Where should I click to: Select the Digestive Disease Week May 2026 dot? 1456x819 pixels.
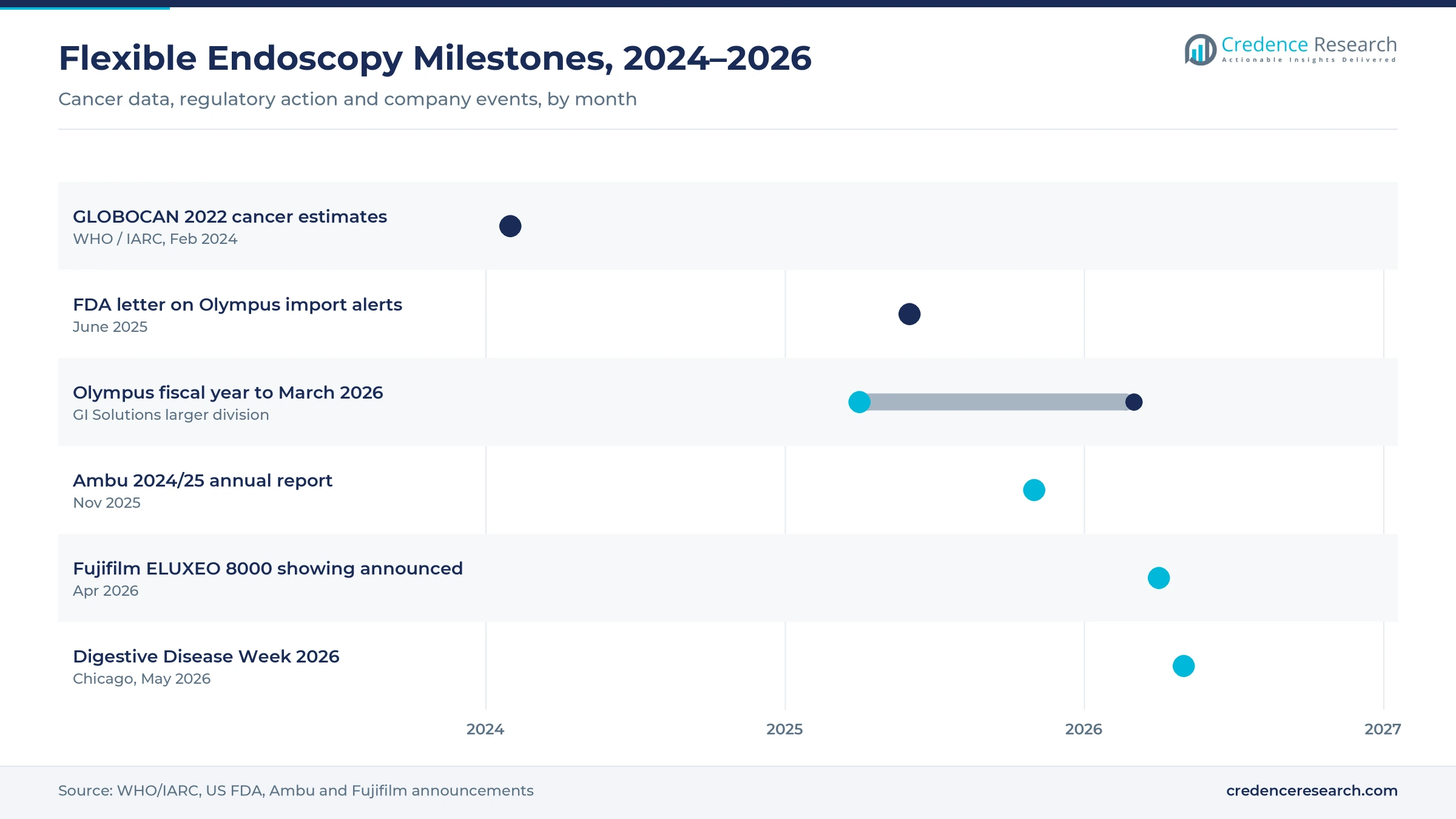1184,666
